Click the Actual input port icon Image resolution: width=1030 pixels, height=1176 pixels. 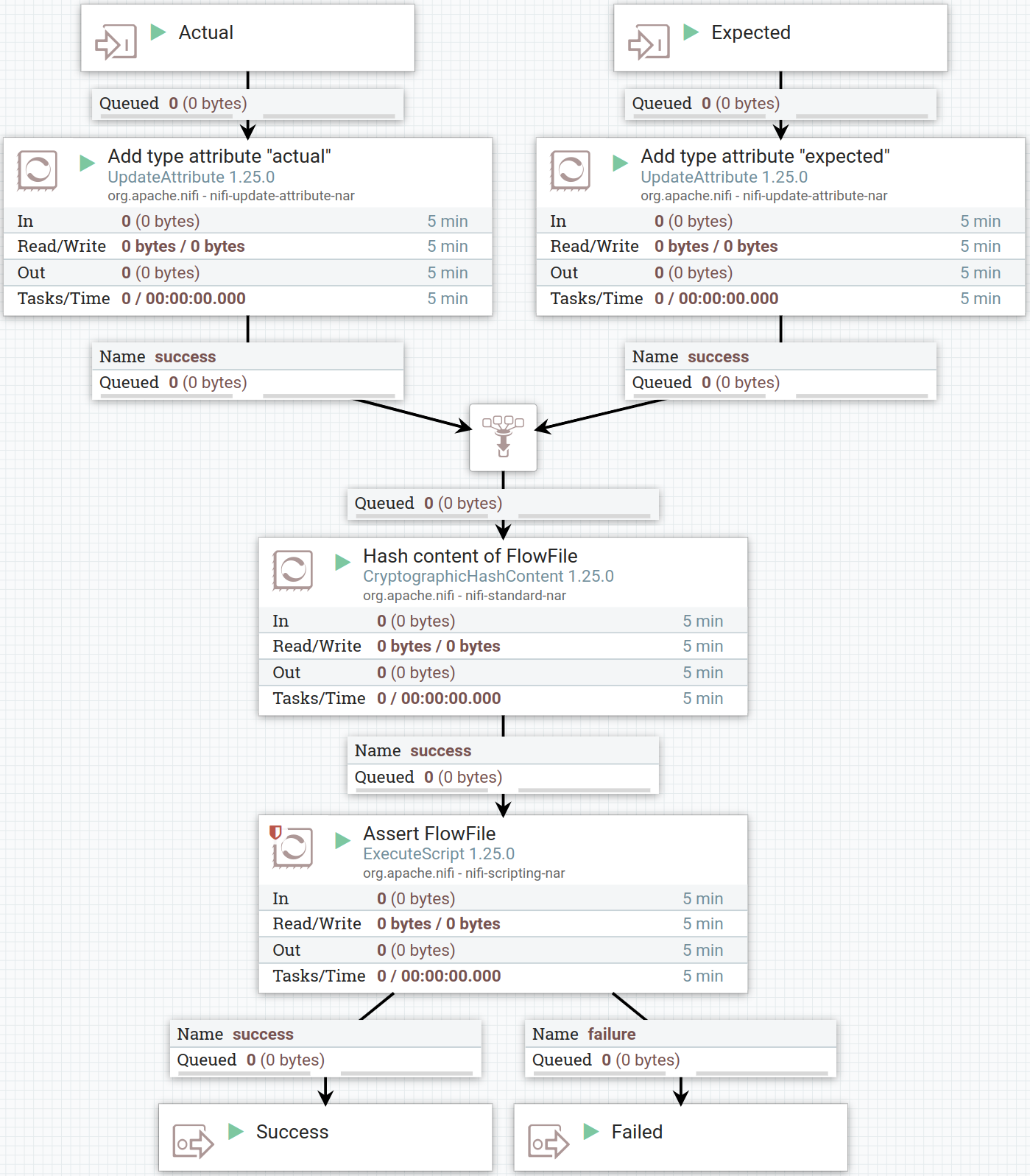tap(116, 42)
